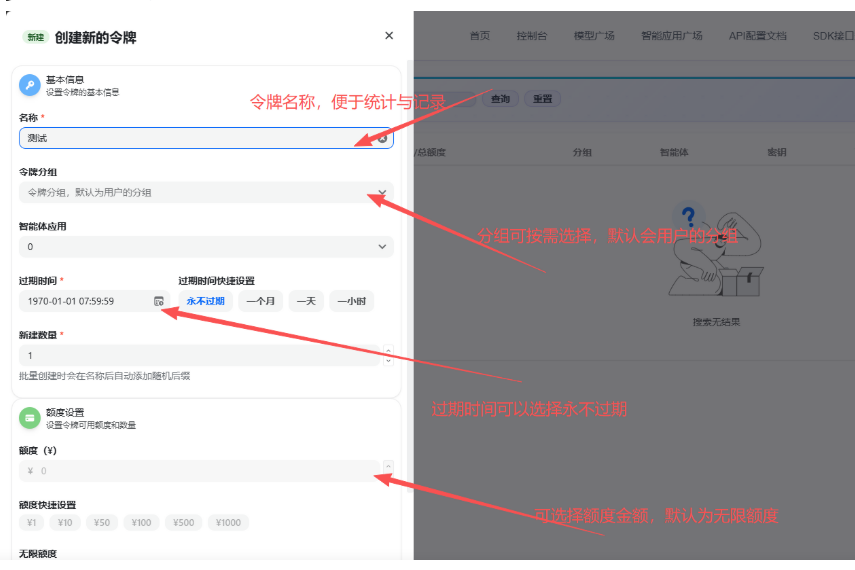The width and height of the screenshot is (855, 570).
Task: Choose the ¥1 quick quota chip
Action: click(32, 523)
